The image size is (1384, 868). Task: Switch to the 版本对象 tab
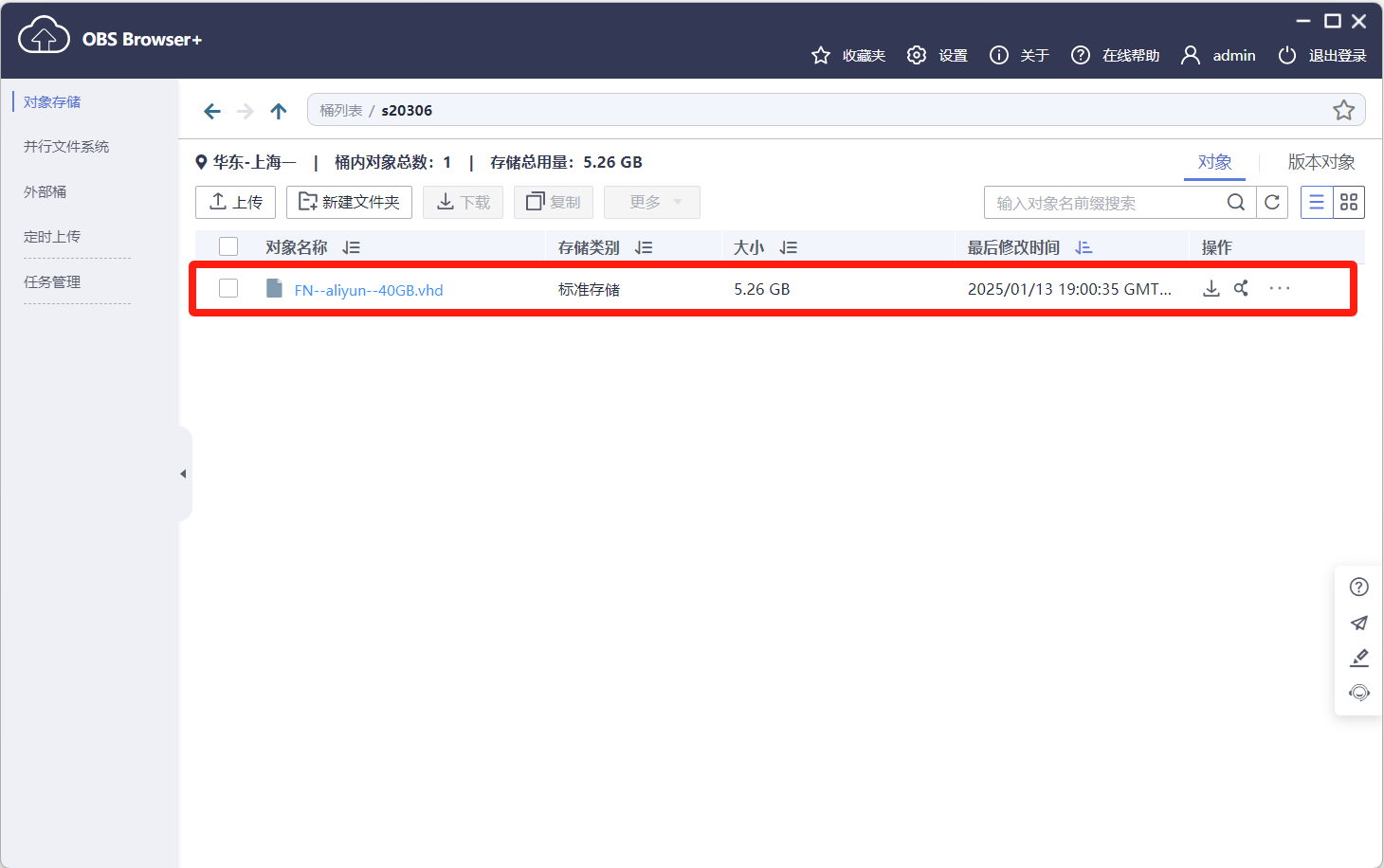pos(1320,162)
